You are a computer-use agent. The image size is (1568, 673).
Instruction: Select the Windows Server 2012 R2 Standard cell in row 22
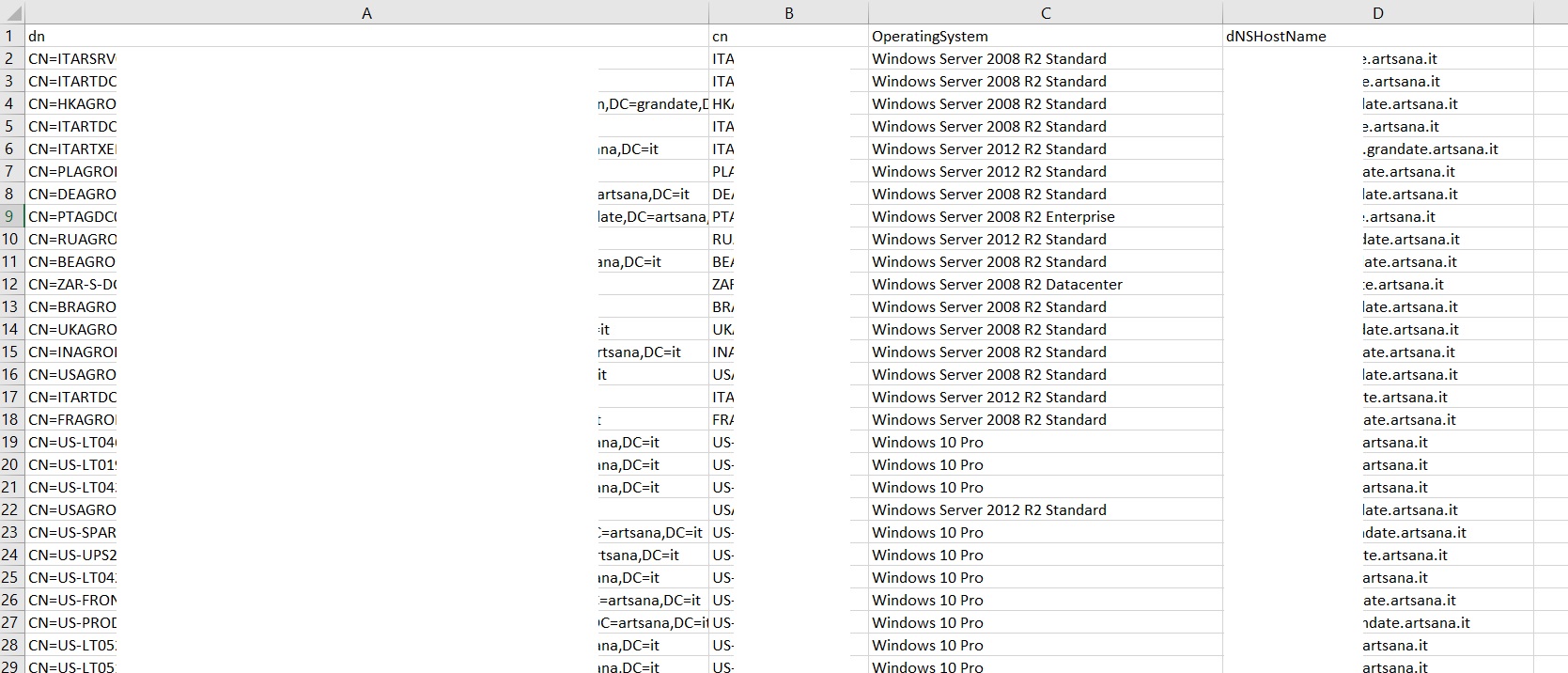(x=1045, y=510)
